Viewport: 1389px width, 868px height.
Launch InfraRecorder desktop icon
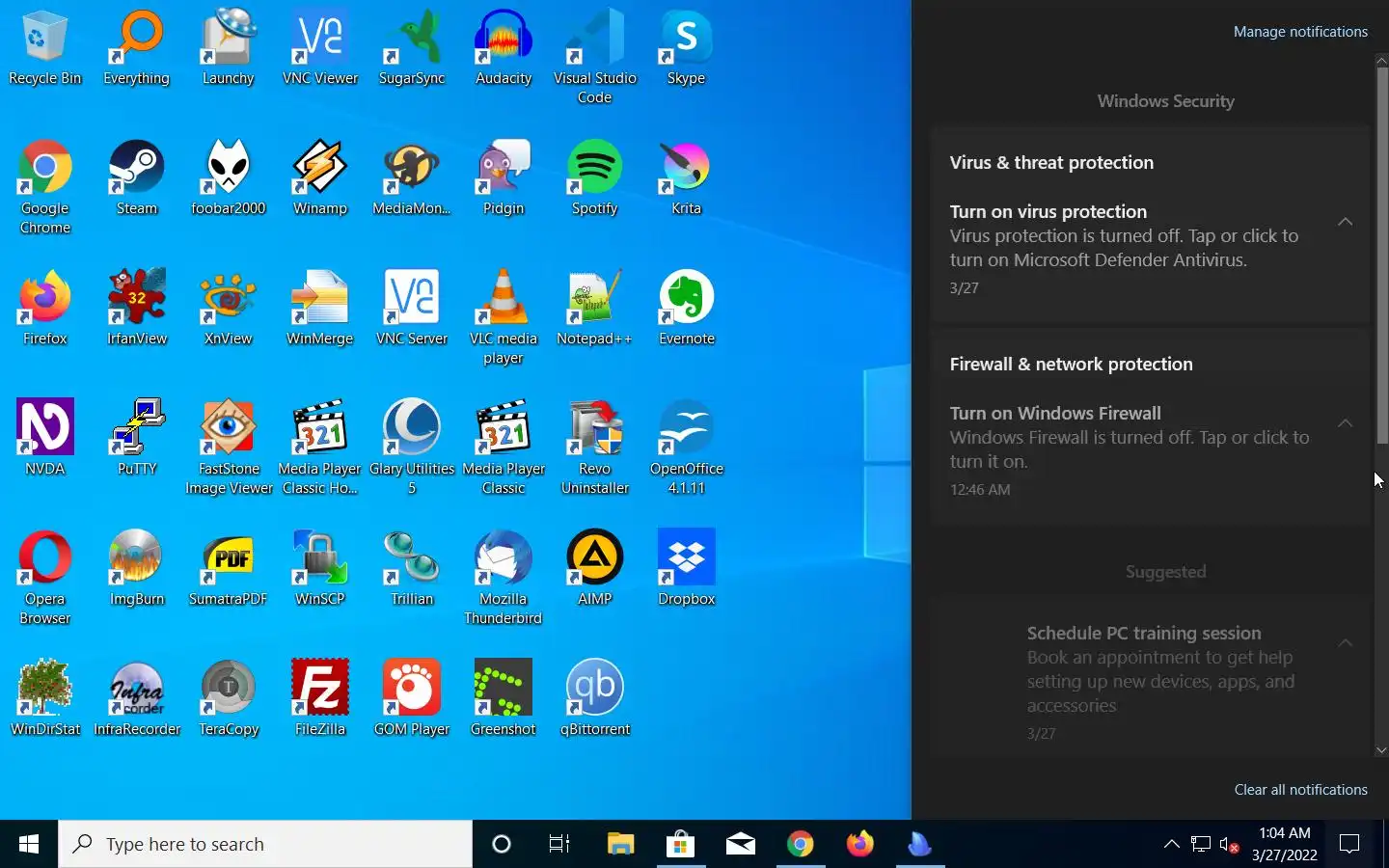136,699
